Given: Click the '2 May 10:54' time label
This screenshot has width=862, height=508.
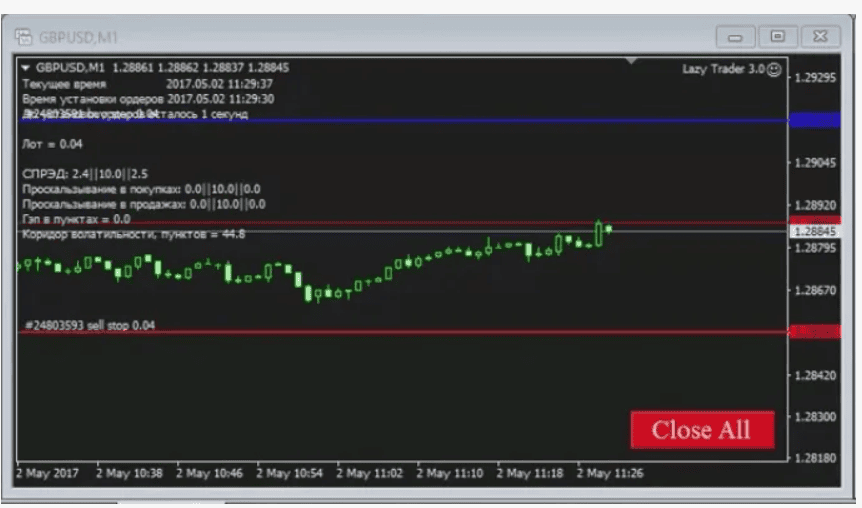Looking at the screenshot, I should (290, 473).
